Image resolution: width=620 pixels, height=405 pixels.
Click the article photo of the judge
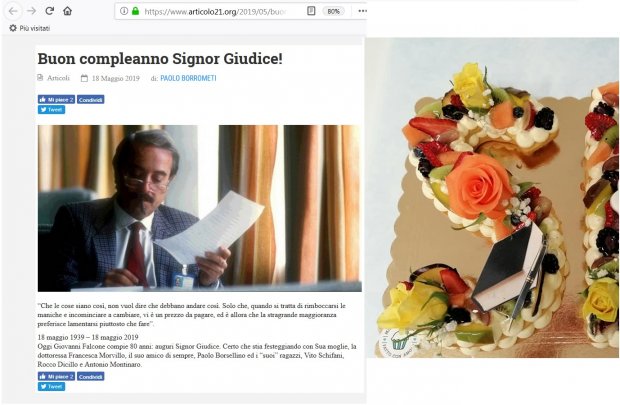click(199, 208)
